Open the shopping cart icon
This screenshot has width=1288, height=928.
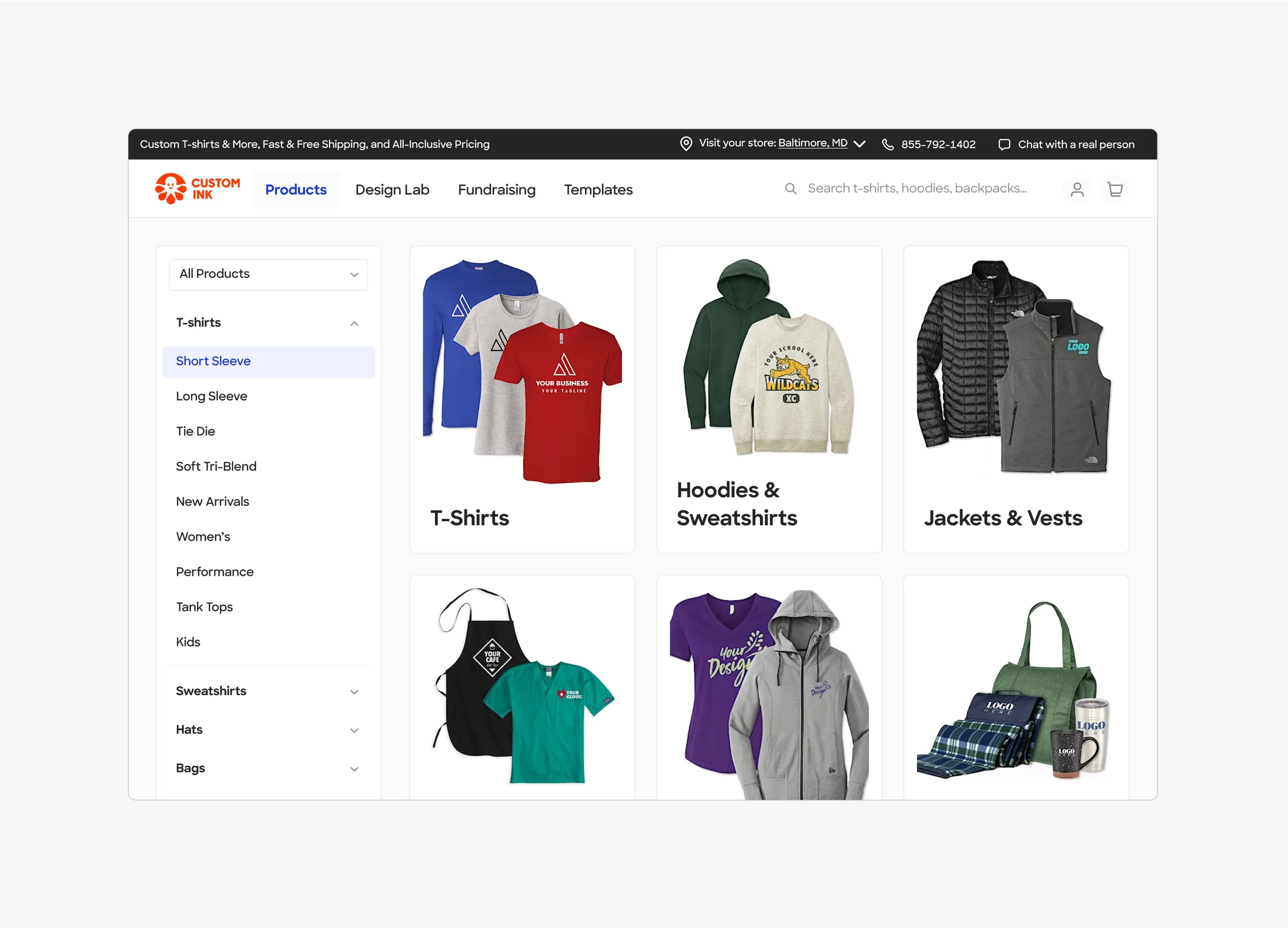1115,189
